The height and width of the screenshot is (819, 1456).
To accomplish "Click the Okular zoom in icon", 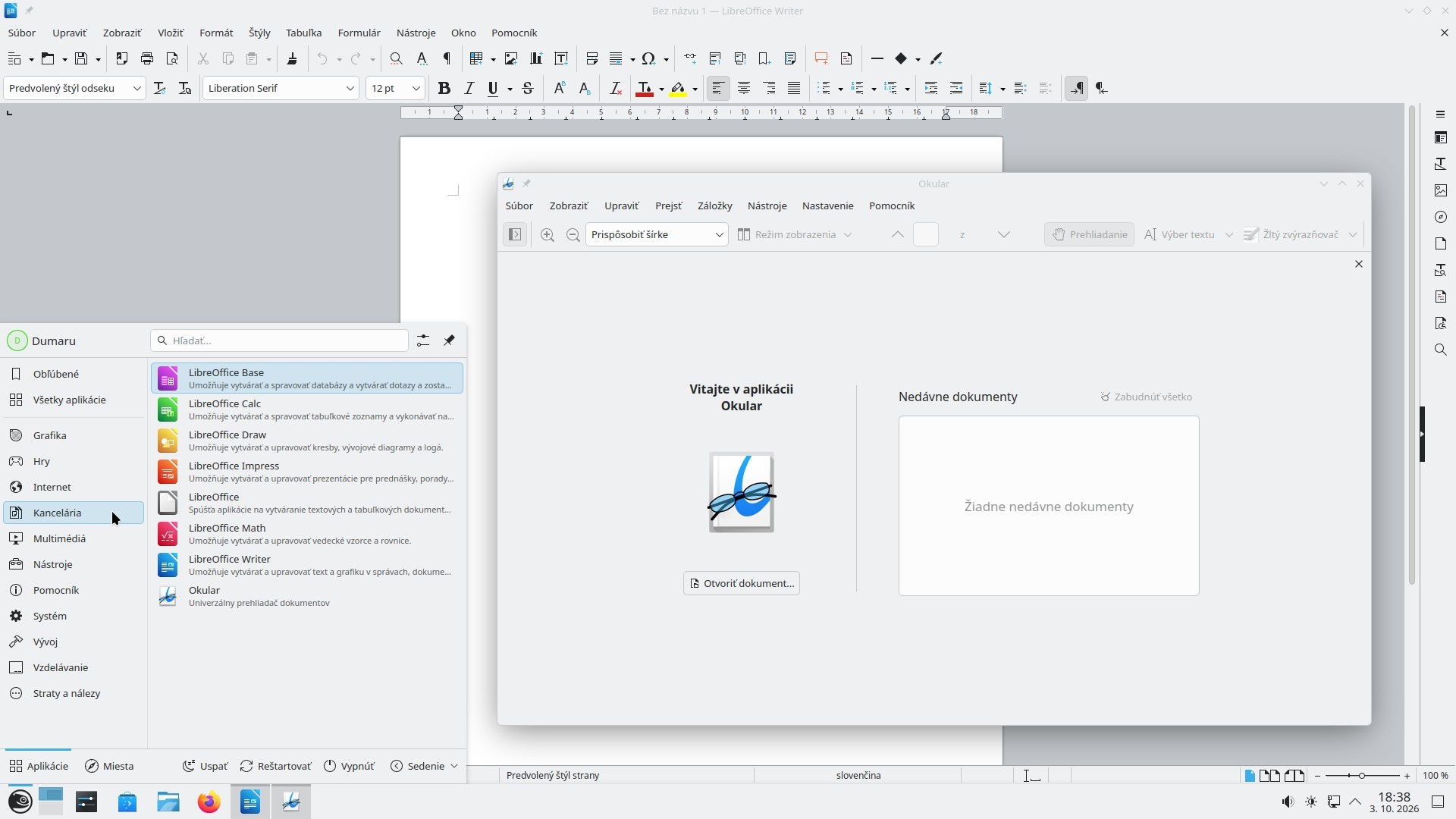I will pyautogui.click(x=547, y=235).
